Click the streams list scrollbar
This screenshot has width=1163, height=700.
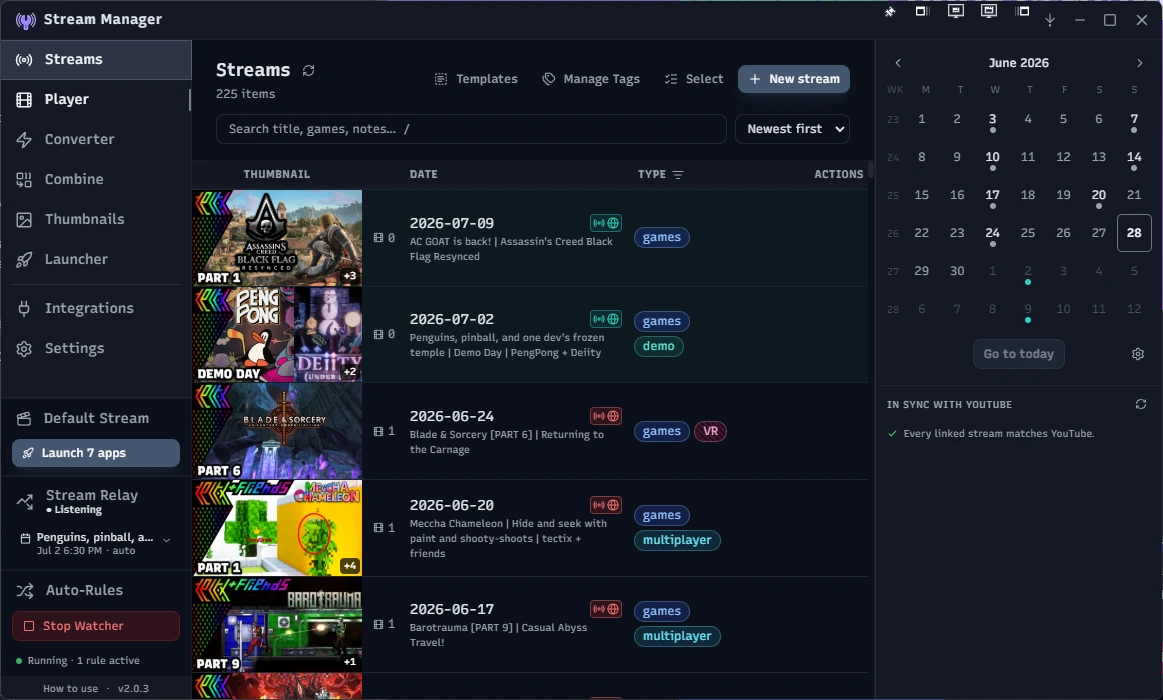[x=871, y=169]
